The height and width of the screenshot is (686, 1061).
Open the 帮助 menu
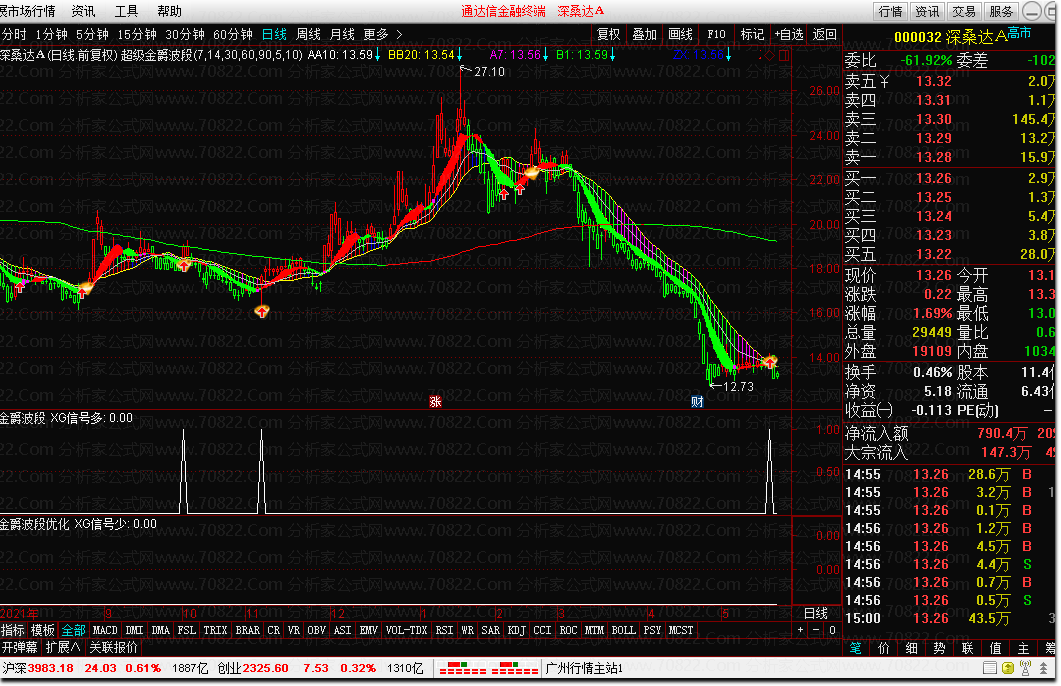pyautogui.click(x=169, y=12)
